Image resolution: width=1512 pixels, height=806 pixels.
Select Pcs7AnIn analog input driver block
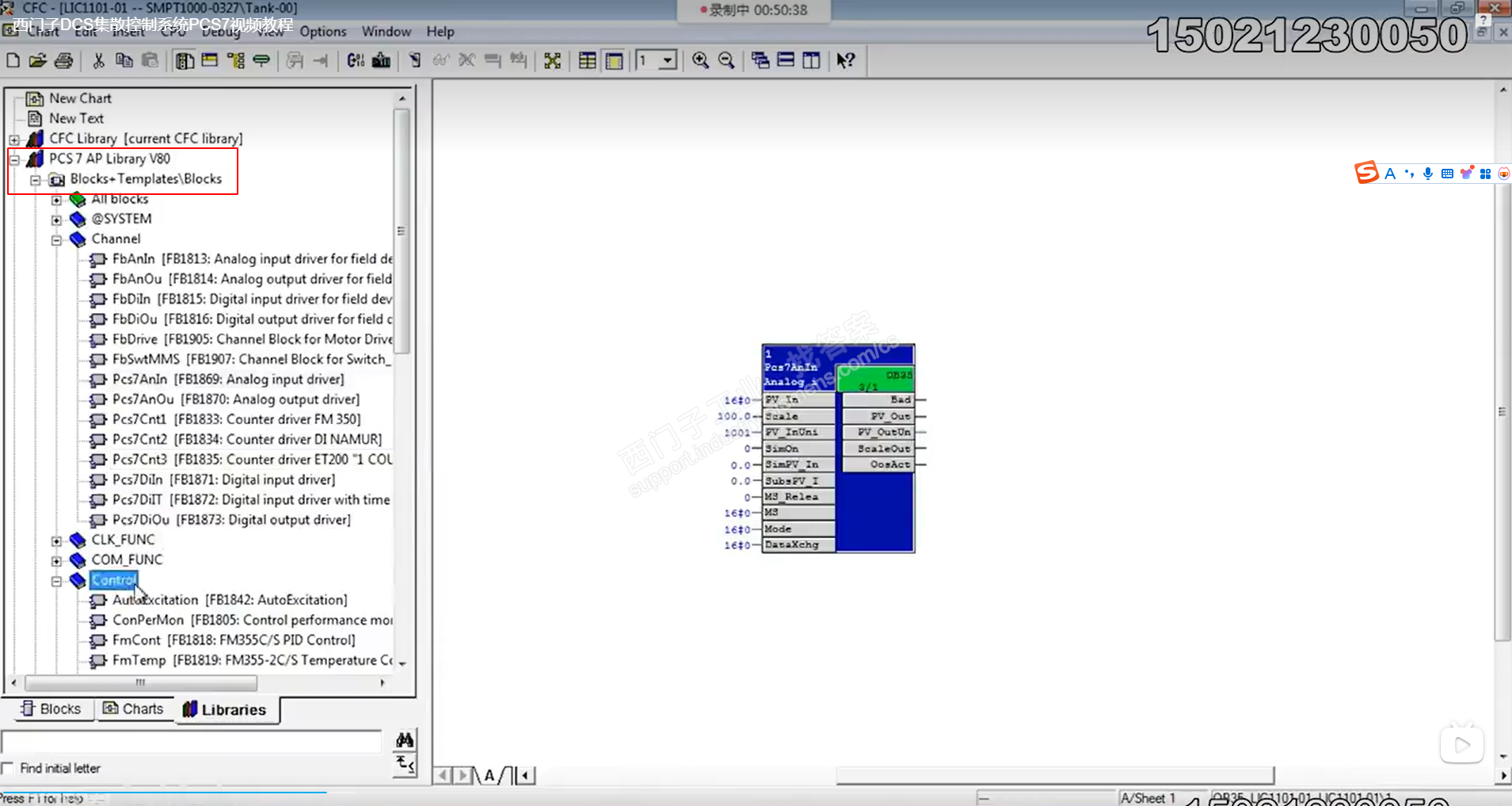(228, 380)
